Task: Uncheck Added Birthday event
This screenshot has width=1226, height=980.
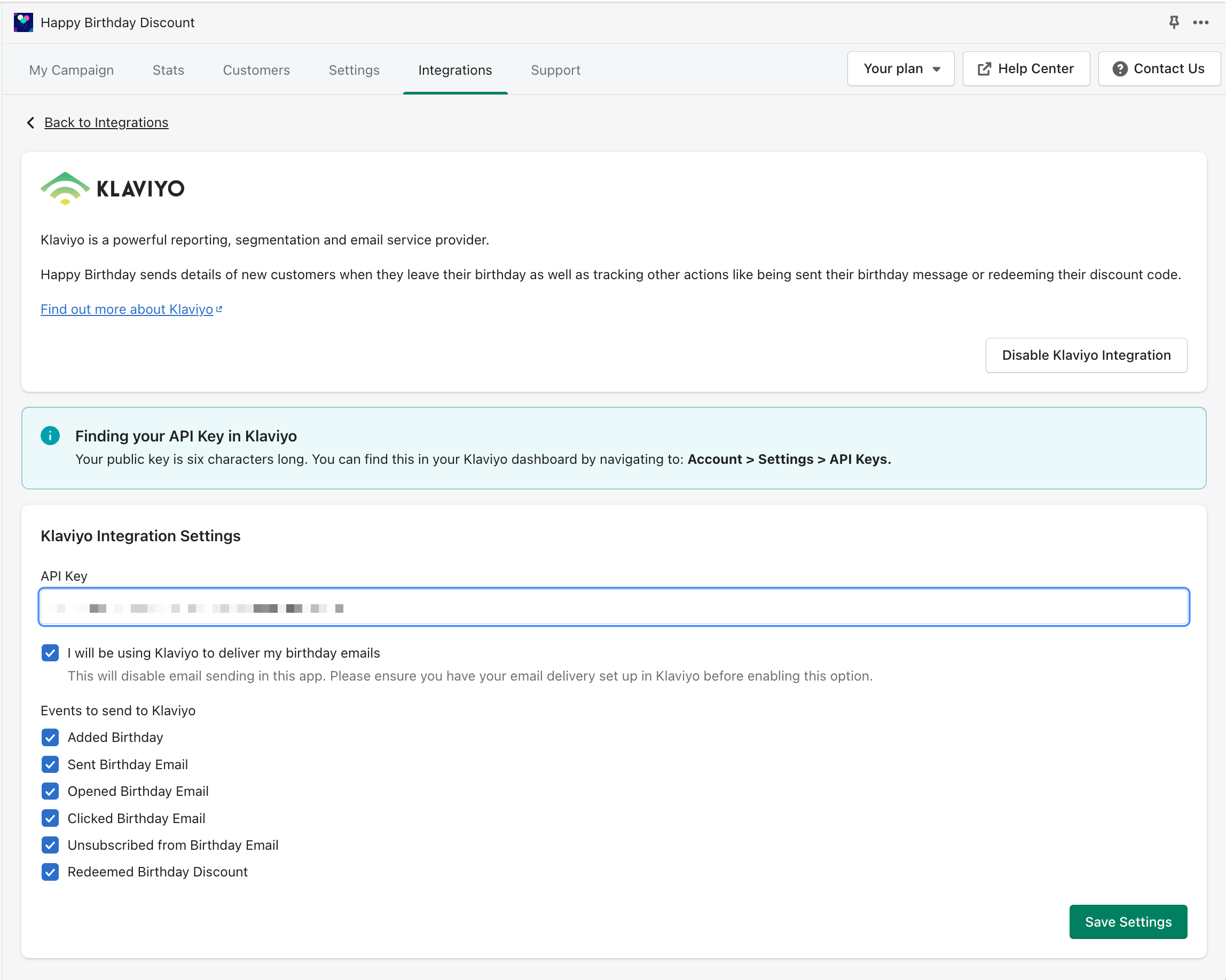Action: coord(50,737)
